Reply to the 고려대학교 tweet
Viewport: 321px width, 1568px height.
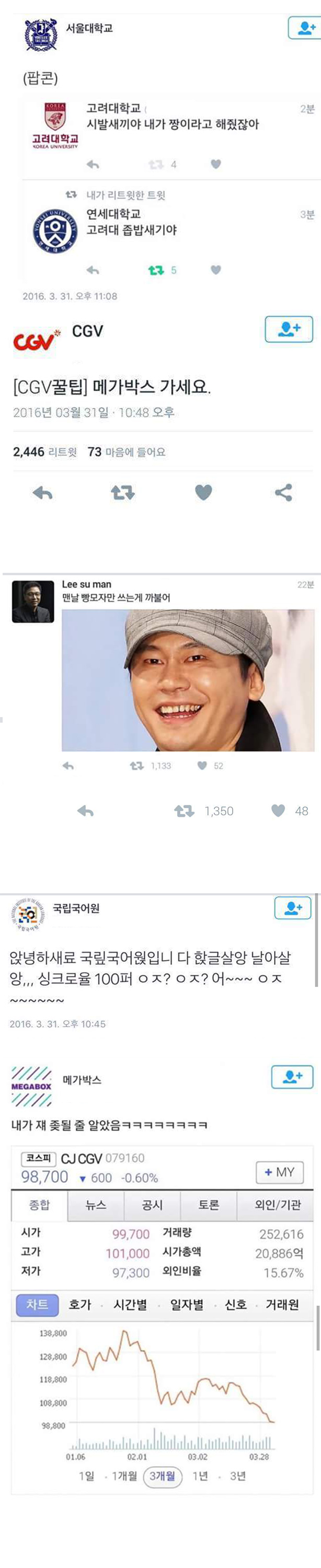coord(93,164)
